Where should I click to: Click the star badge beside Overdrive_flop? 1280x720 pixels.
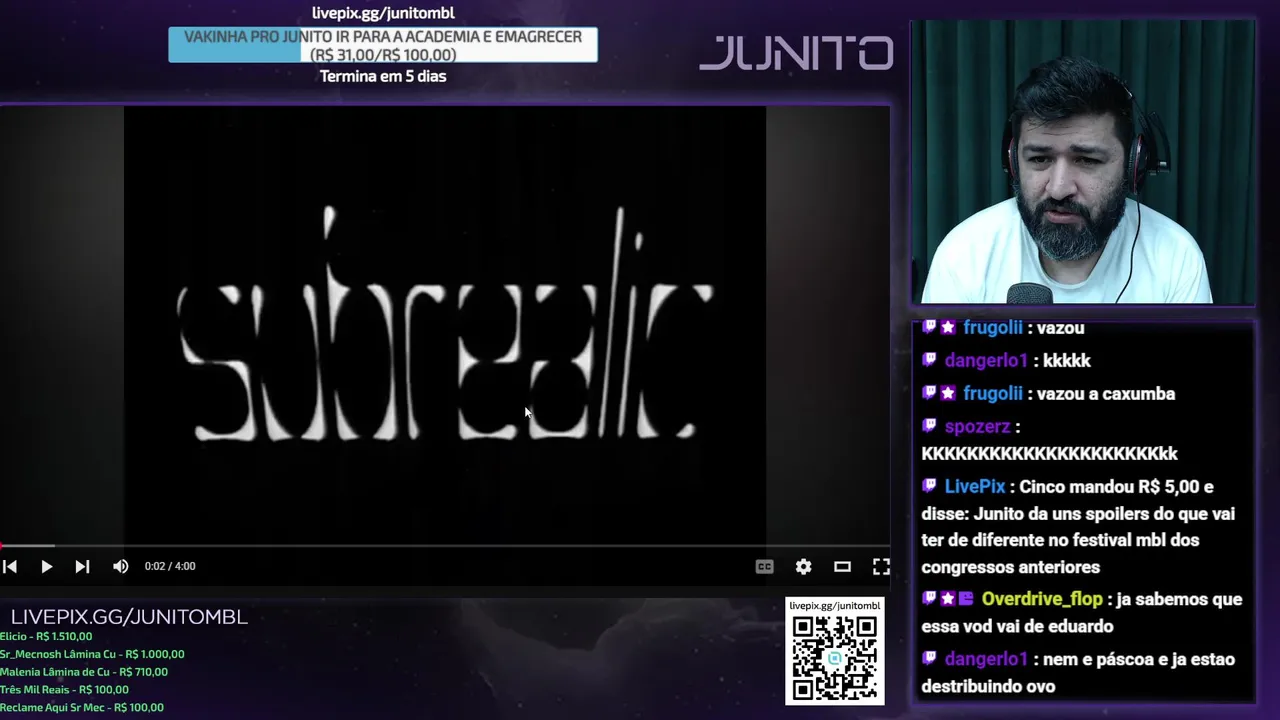(947, 599)
